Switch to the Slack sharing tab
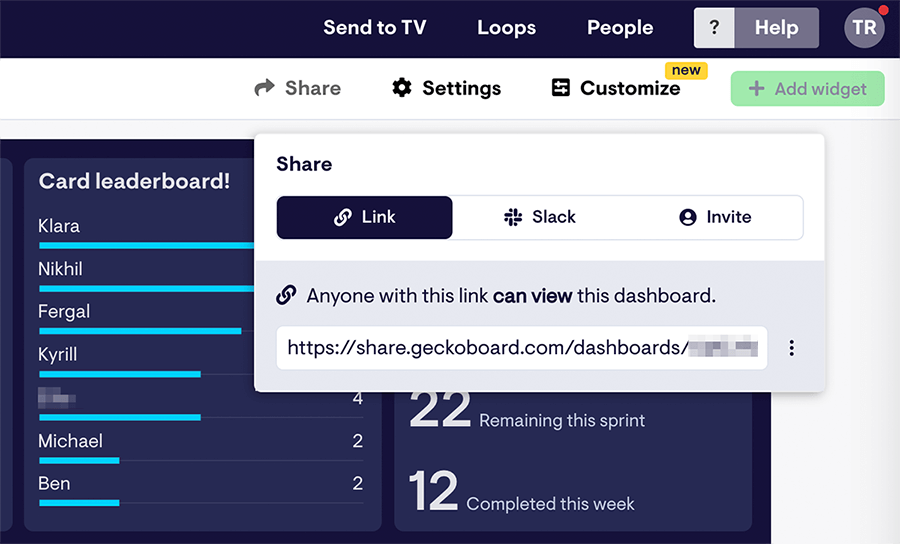This screenshot has width=900, height=544. (x=540, y=217)
